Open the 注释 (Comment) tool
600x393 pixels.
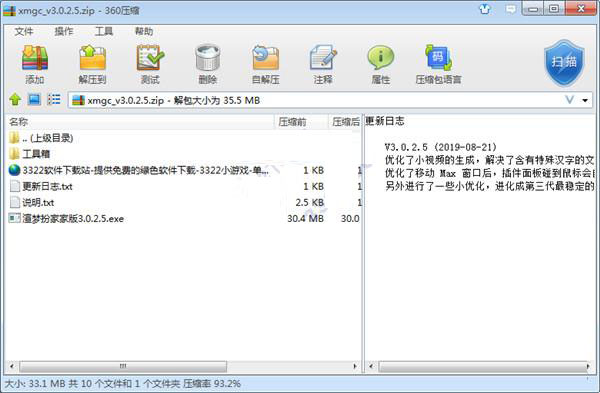point(323,64)
